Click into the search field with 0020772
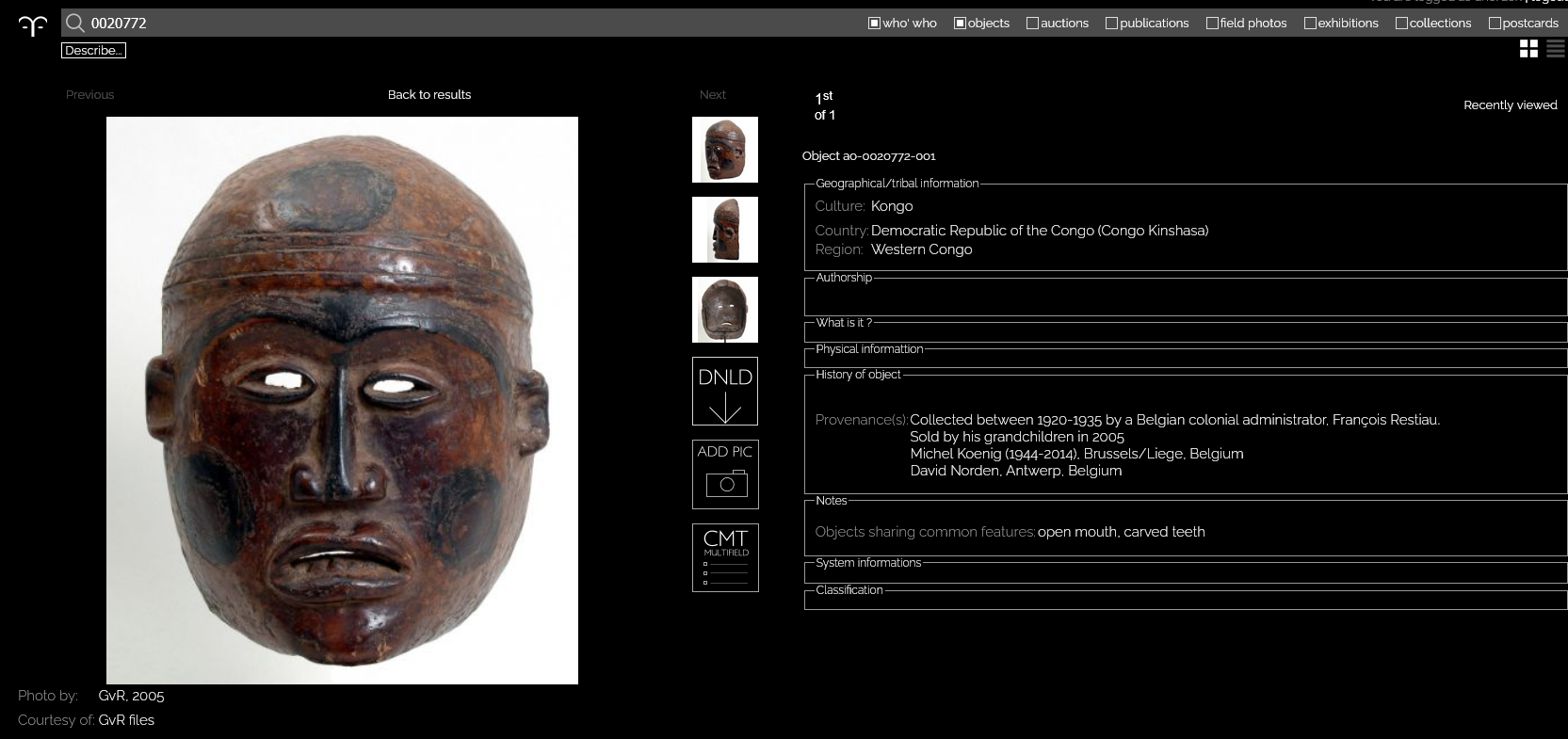 click(x=471, y=24)
